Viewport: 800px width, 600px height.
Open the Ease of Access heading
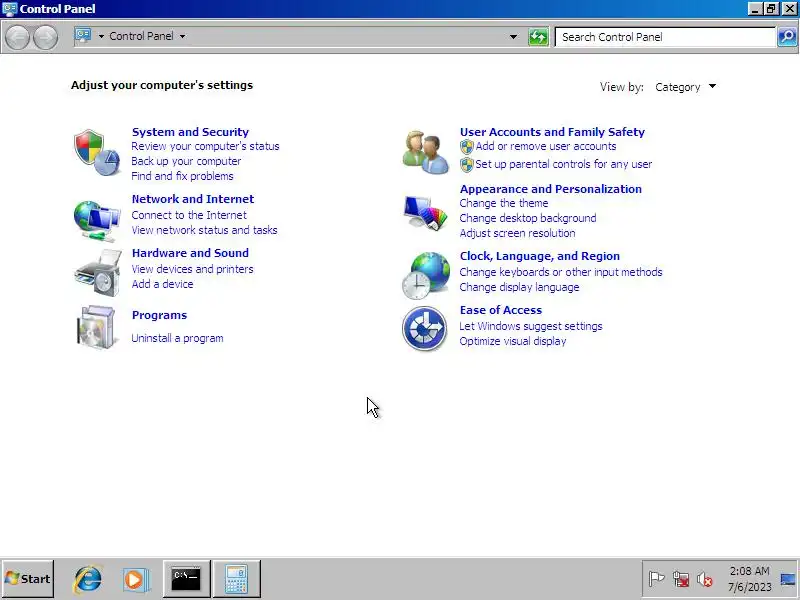pyautogui.click(x=501, y=310)
